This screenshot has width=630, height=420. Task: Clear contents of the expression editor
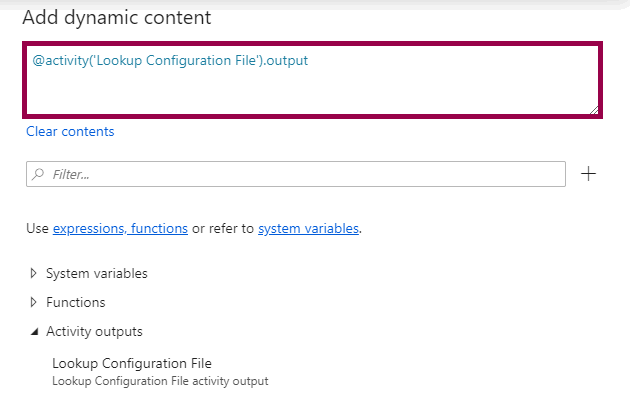(70, 131)
